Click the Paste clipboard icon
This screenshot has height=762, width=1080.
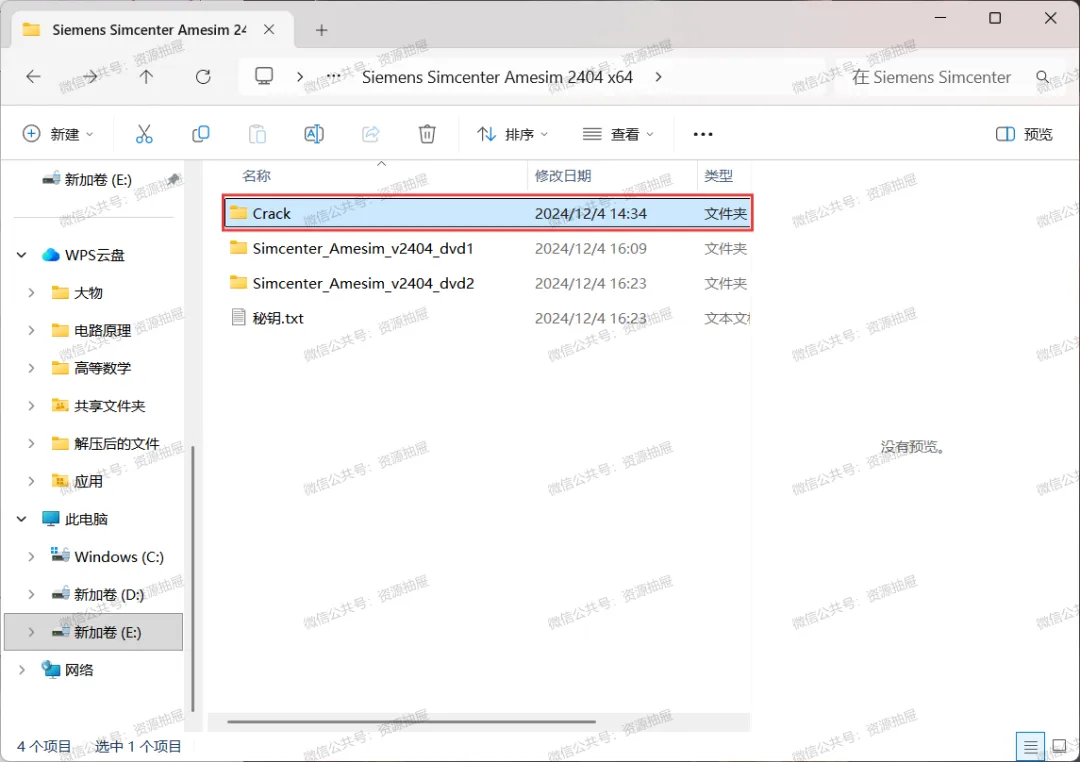257,134
